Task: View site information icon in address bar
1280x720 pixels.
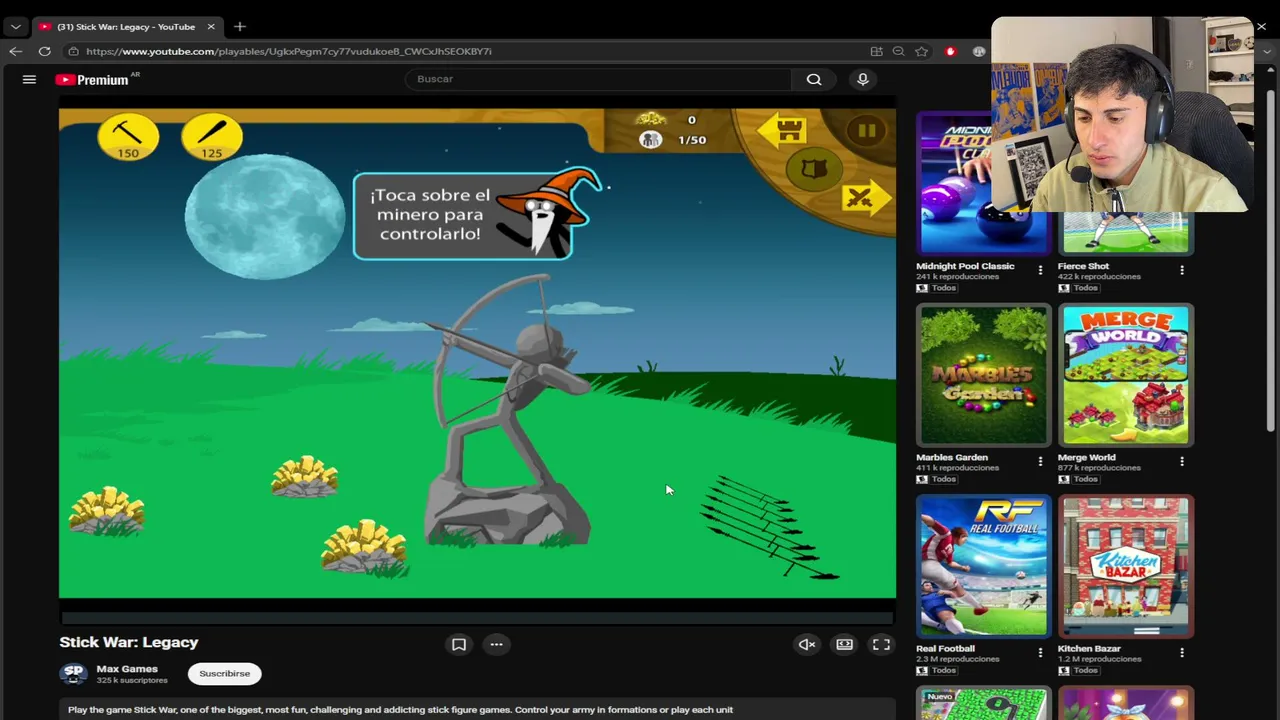Action: pyautogui.click(x=74, y=51)
